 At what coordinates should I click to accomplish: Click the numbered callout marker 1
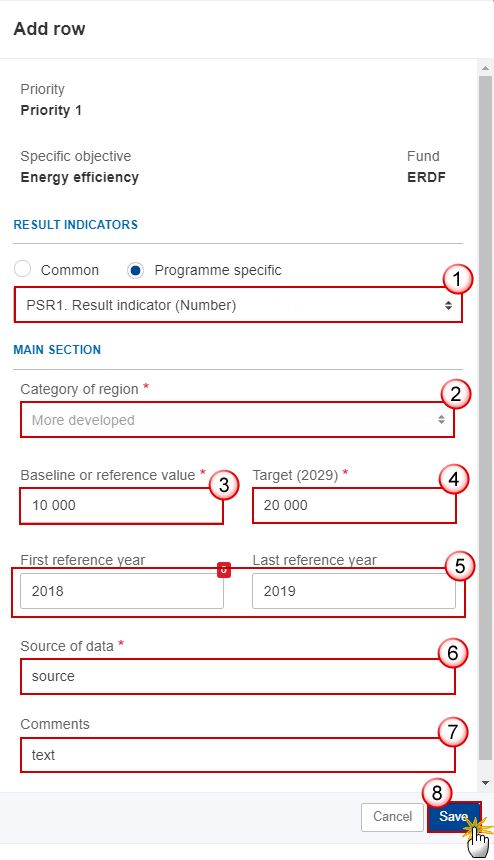(x=457, y=279)
